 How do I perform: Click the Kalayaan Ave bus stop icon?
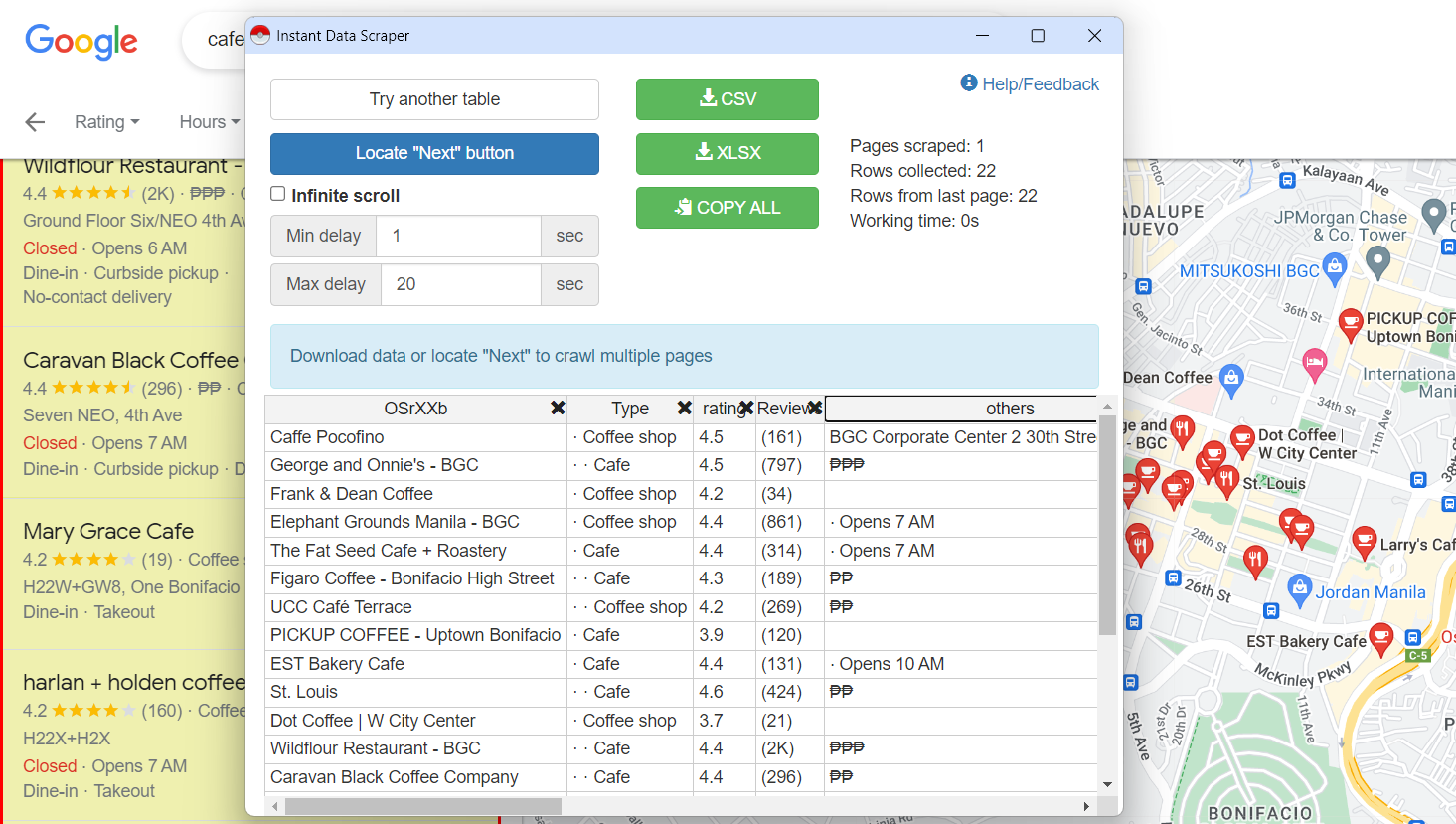pyautogui.click(x=1287, y=181)
